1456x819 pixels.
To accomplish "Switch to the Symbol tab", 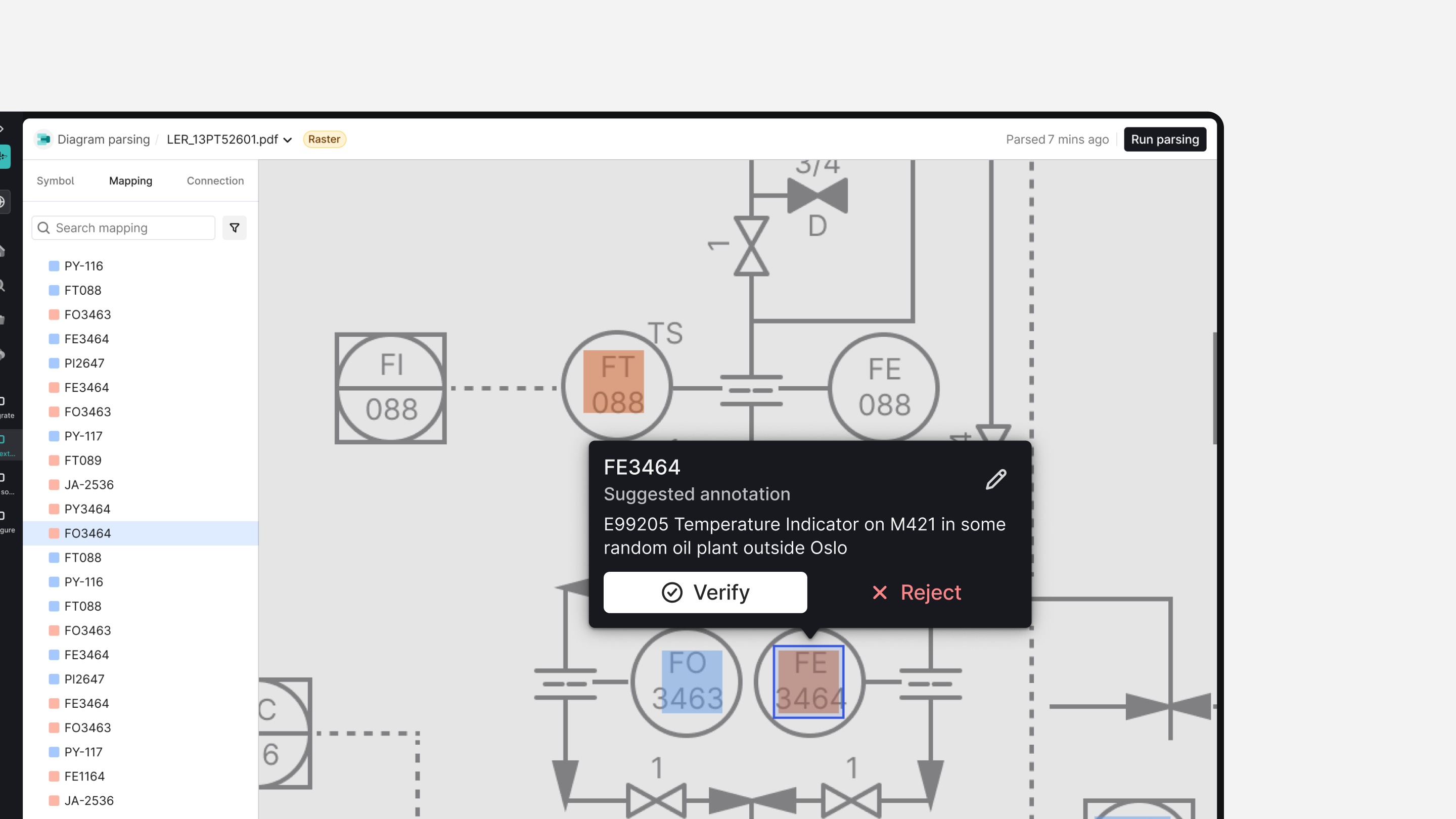I will click(x=56, y=181).
